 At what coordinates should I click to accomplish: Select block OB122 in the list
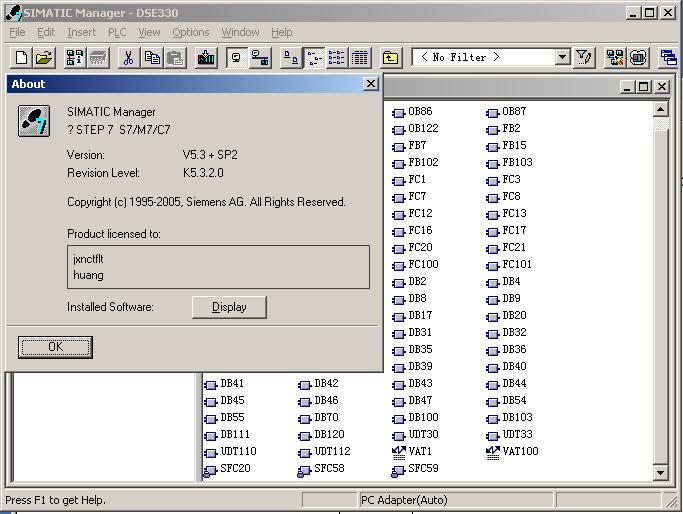pyautogui.click(x=422, y=129)
